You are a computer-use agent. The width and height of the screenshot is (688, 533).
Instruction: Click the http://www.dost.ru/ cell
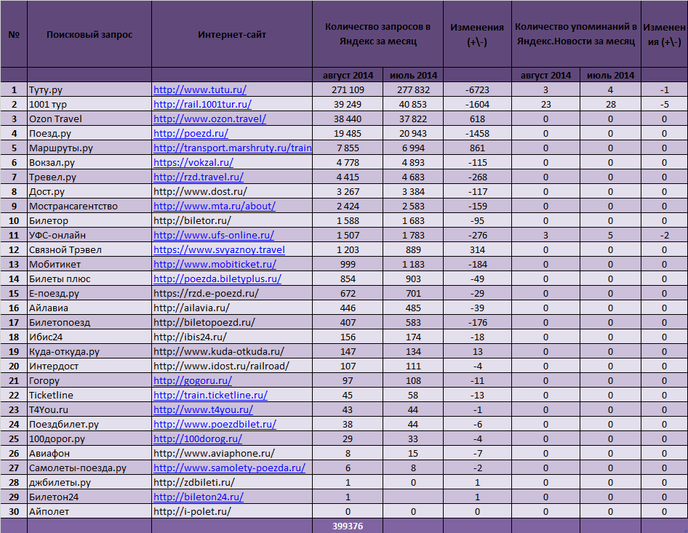point(232,191)
